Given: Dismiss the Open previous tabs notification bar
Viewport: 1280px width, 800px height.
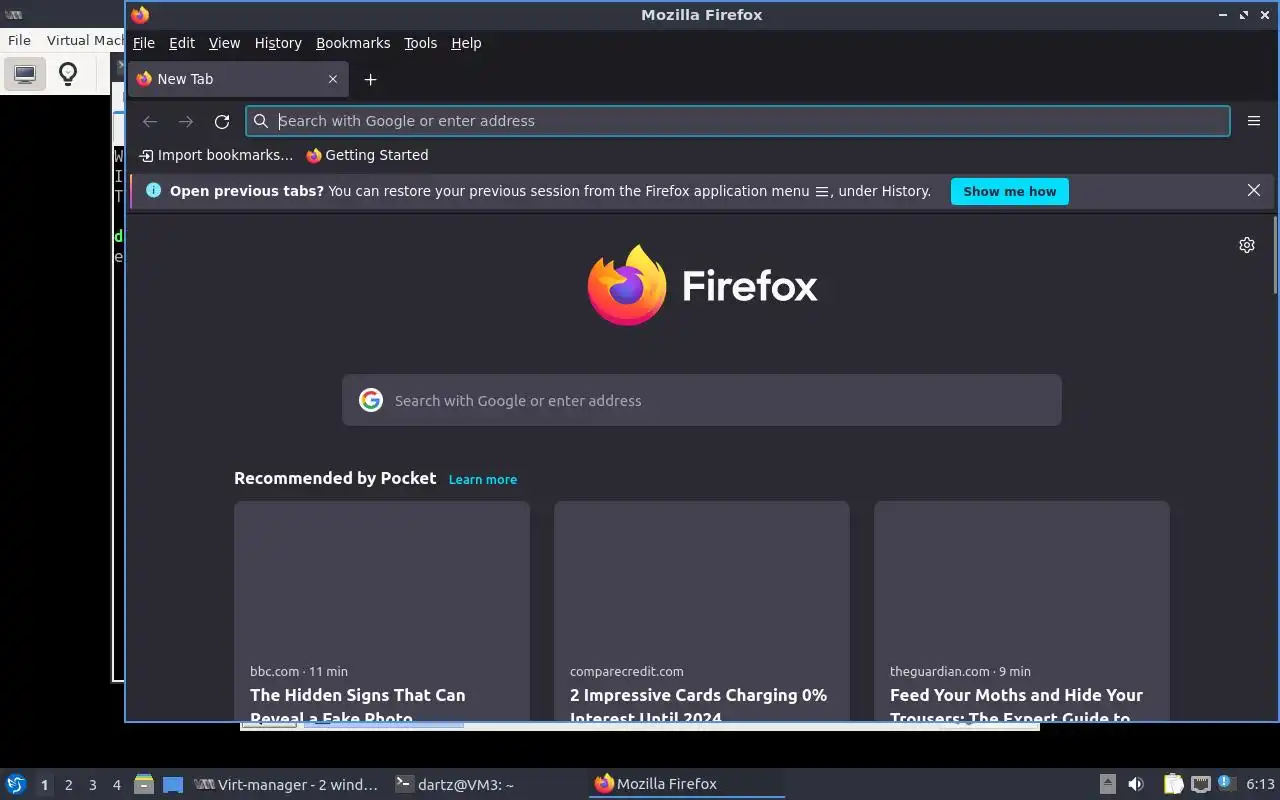Looking at the screenshot, I should pos(1254,190).
